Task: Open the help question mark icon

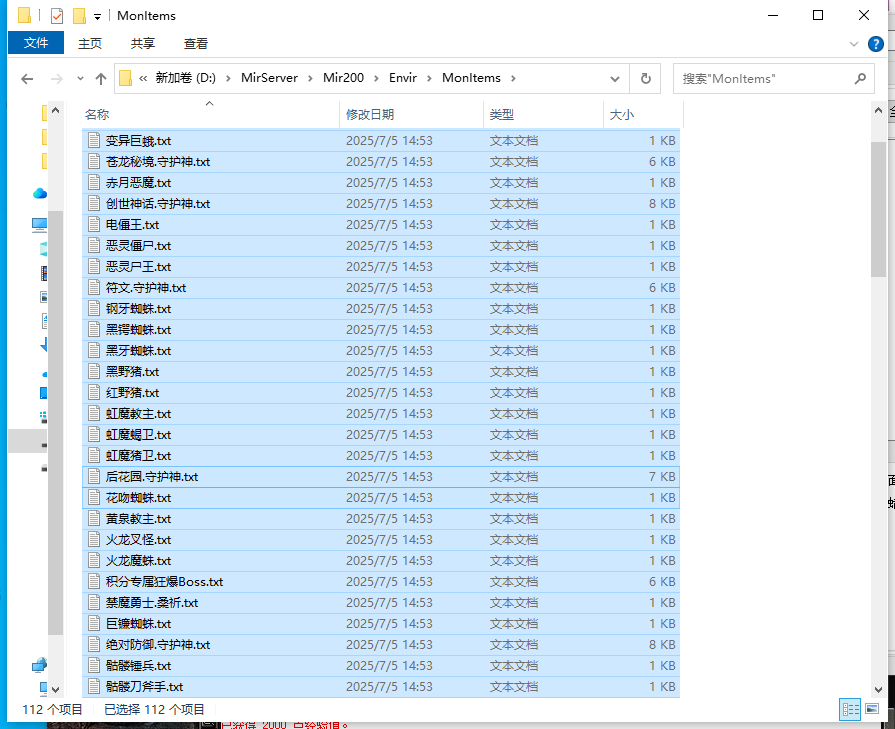Action: click(876, 44)
